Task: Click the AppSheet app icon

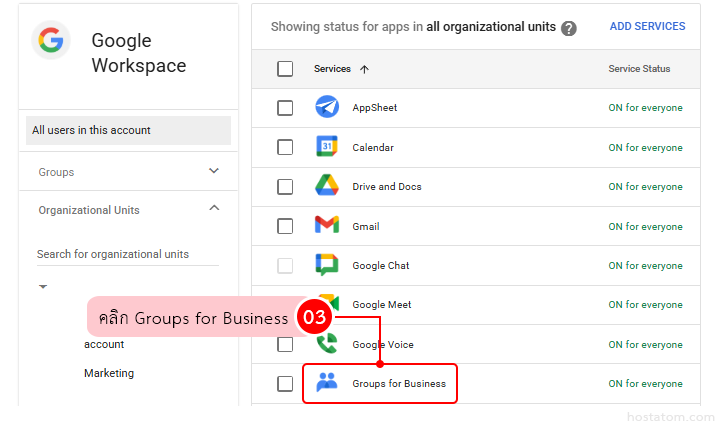Action: [x=327, y=107]
